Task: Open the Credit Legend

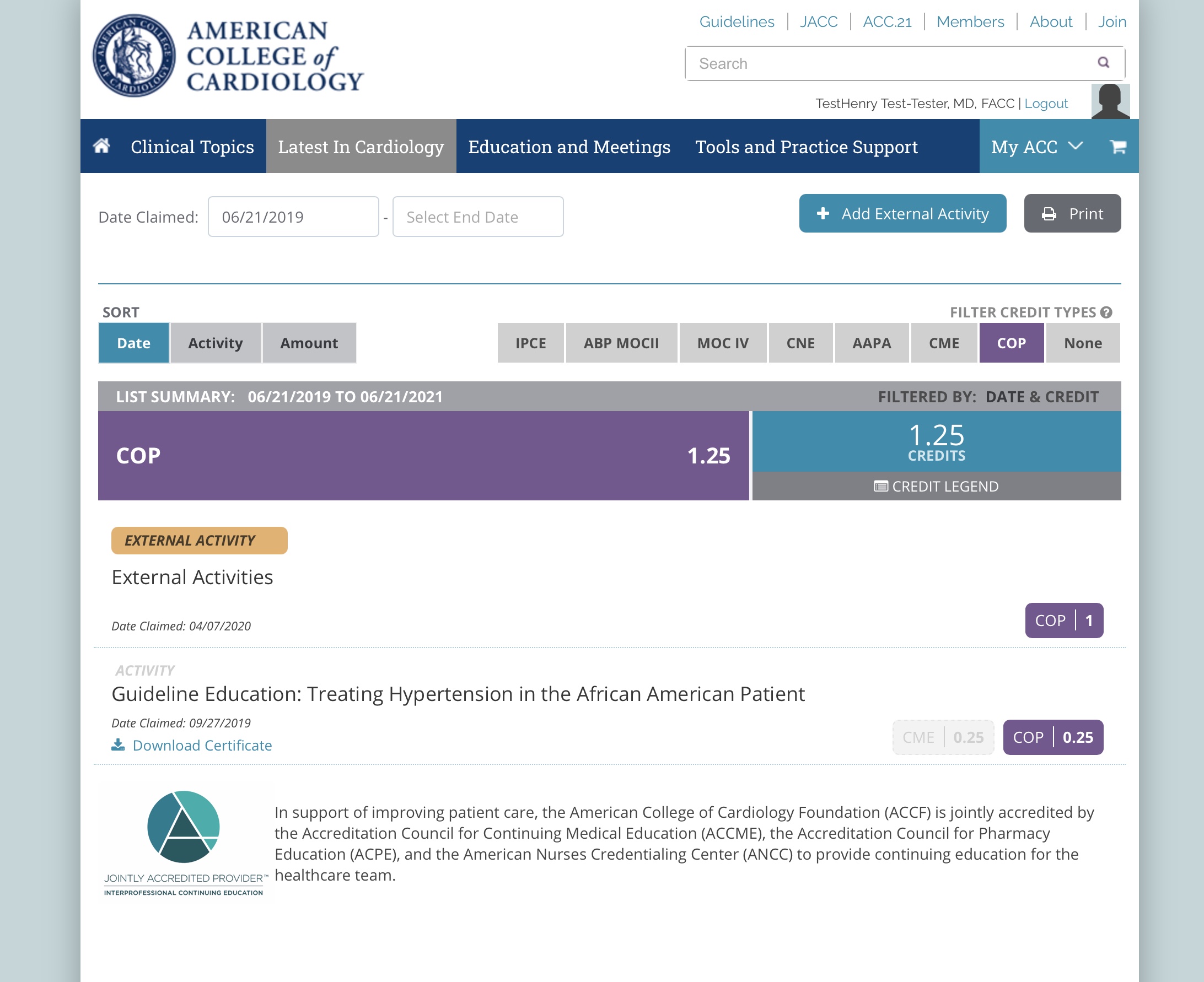Action: pos(936,487)
